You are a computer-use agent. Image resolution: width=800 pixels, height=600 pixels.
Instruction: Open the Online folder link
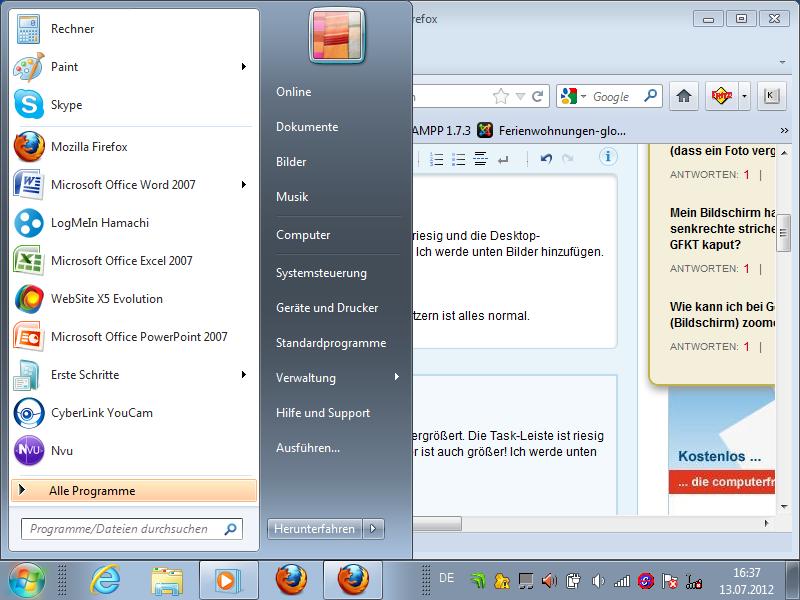(294, 92)
